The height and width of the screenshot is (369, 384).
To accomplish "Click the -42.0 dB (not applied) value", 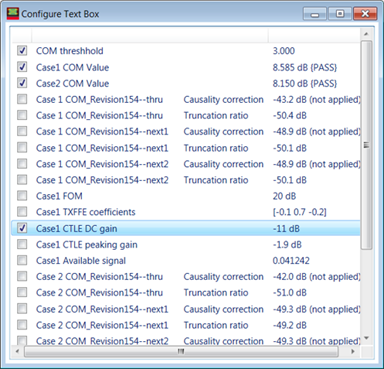I will [316, 277].
